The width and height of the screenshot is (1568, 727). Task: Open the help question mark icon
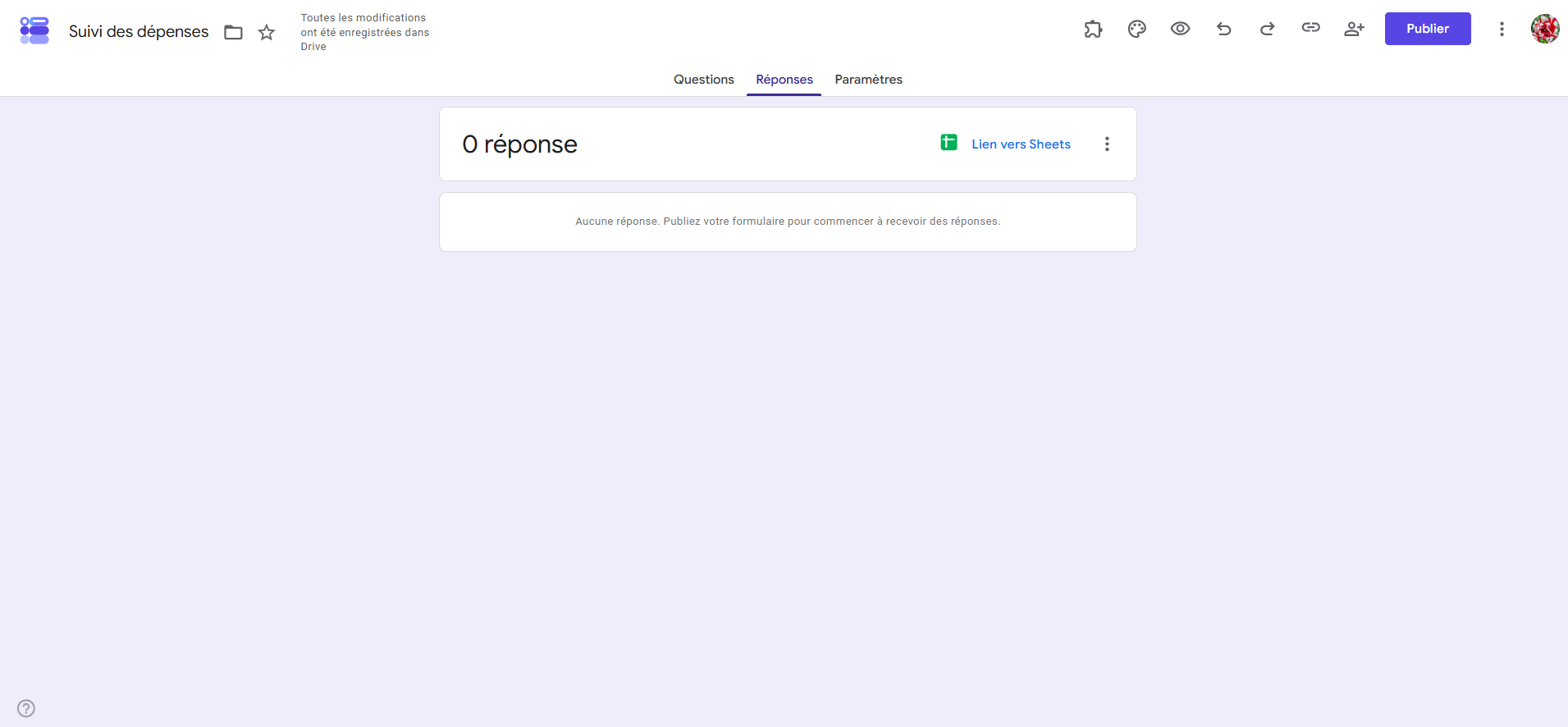26,708
